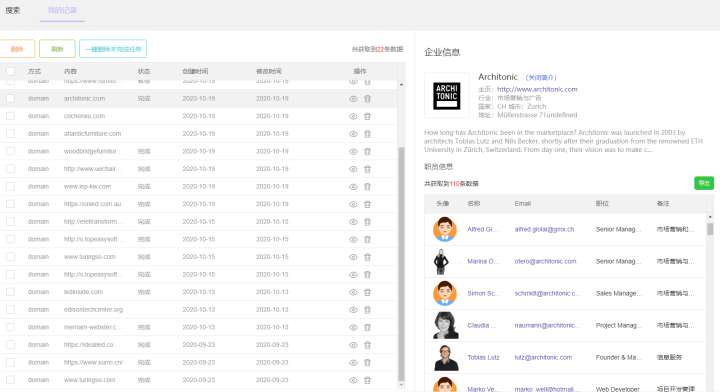This screenshot has width=720, height=392.
Task: Remove atlanticfurniture.com using its trash icon
Action: pyautogui.click(x=367, y=134)
